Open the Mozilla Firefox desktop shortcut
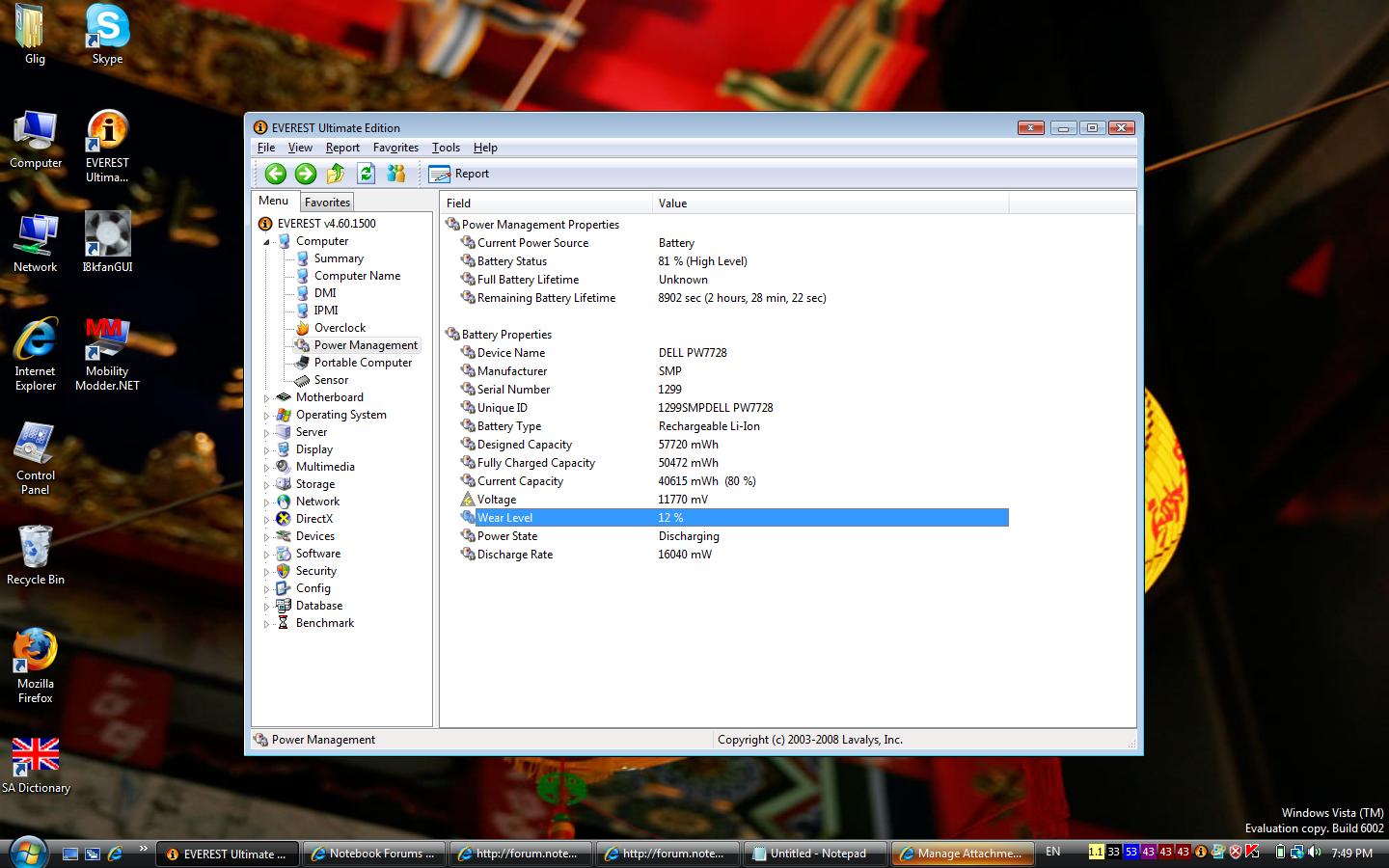Screen dimensions: 1389x868 [x=36, y=666]
